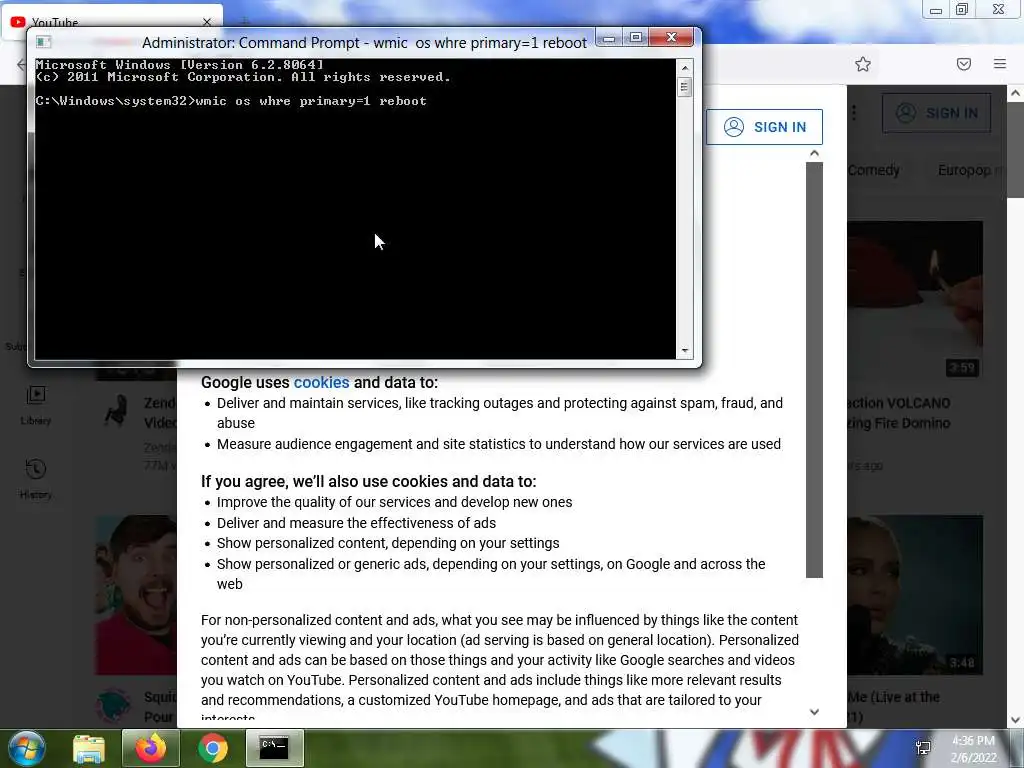Click bullet 'Improve the quality of our services'
The height and width of the screenshot is (768, 1024).
click(394, 502)
